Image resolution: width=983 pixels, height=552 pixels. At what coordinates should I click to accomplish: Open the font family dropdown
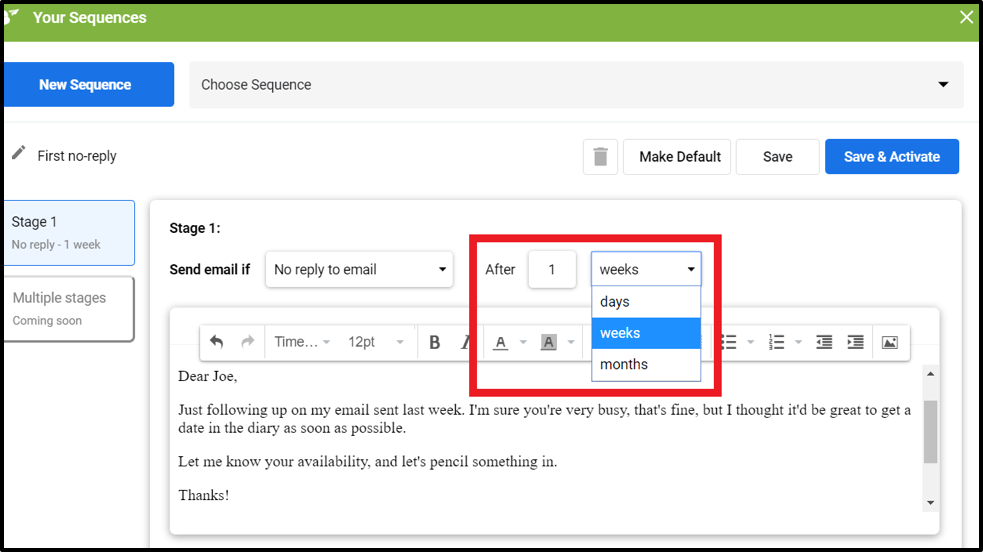(x=302, y=342)
